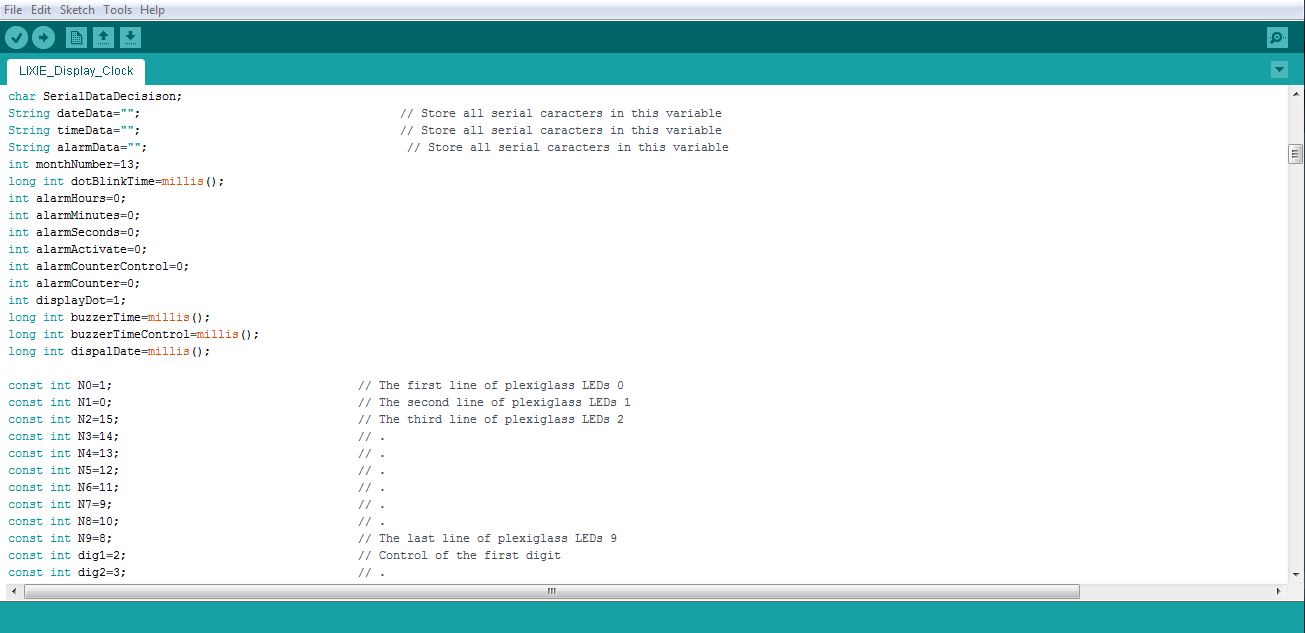Click the 'long int dotBlinkTime=millis();' line
1305x633 pixels.
[x=117, y=182]
